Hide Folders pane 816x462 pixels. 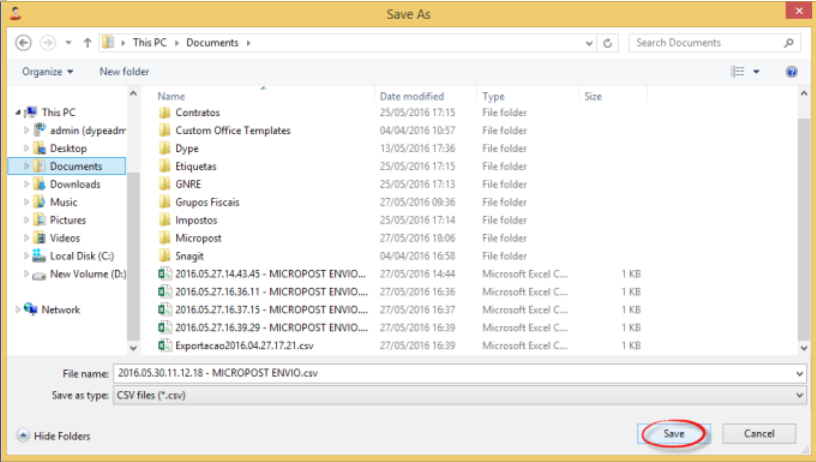(54, 436)
